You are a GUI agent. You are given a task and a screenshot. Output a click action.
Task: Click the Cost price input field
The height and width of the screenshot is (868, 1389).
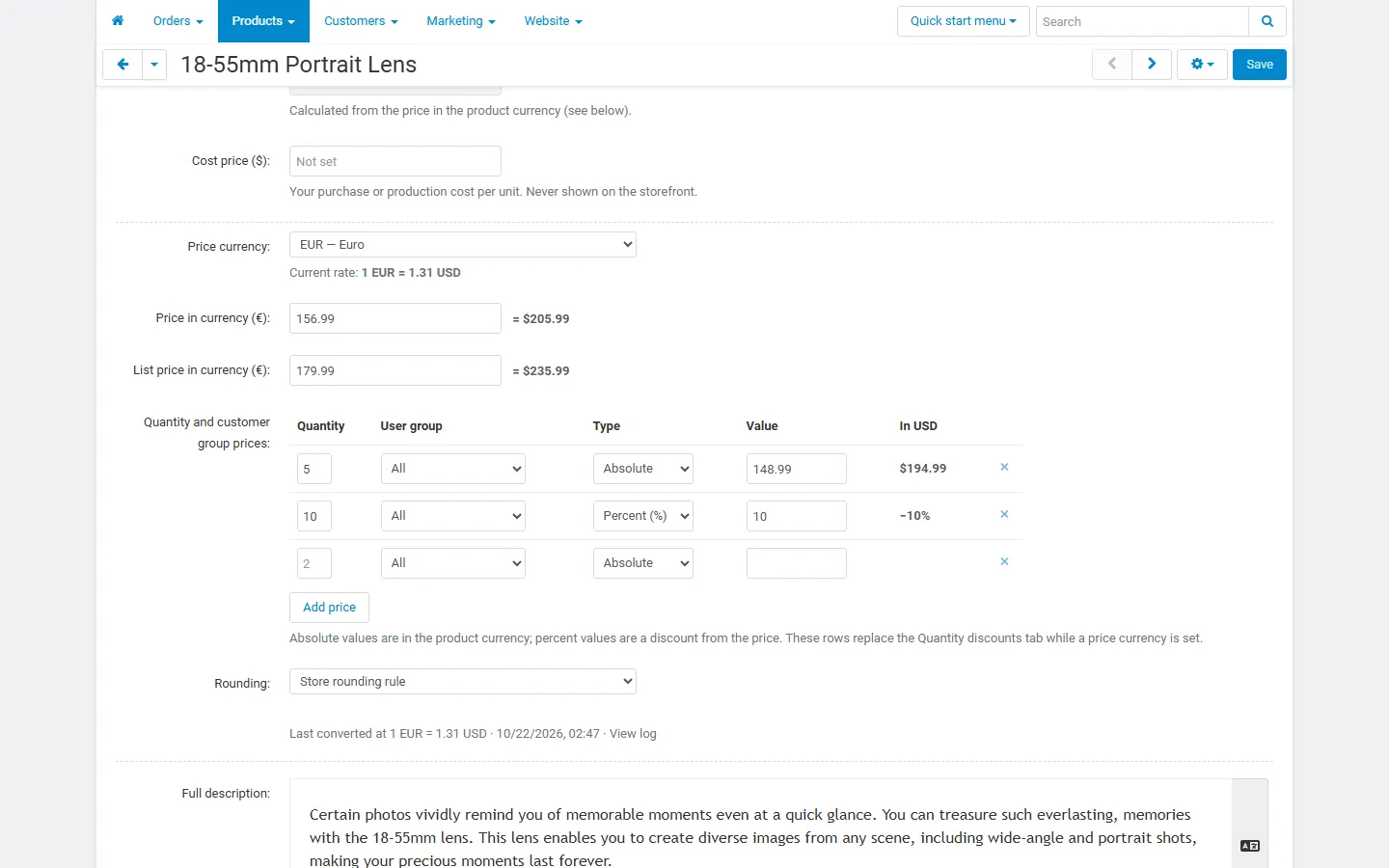pyautogui.click(x=395, y=161)
